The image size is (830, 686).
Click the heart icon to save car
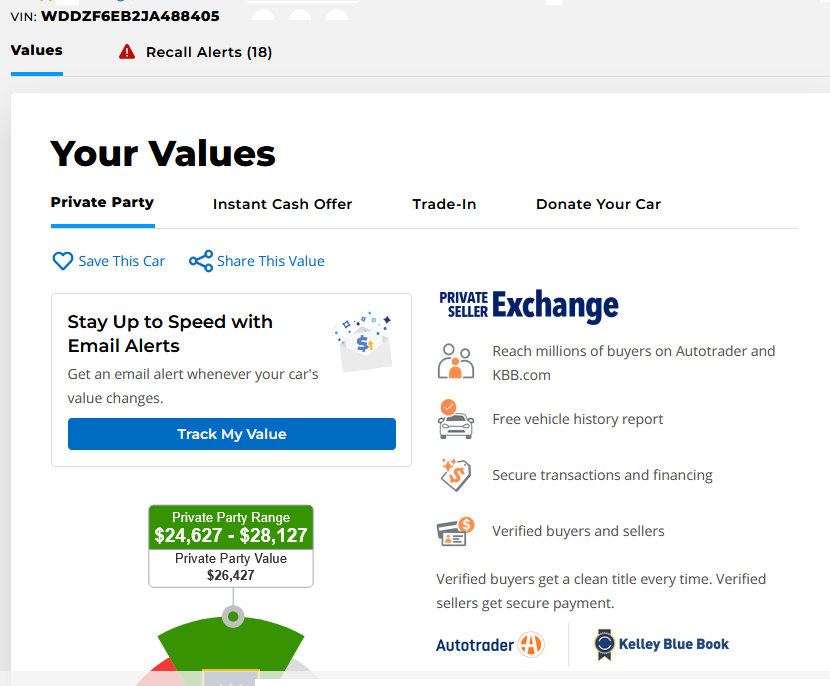(63, 261)
